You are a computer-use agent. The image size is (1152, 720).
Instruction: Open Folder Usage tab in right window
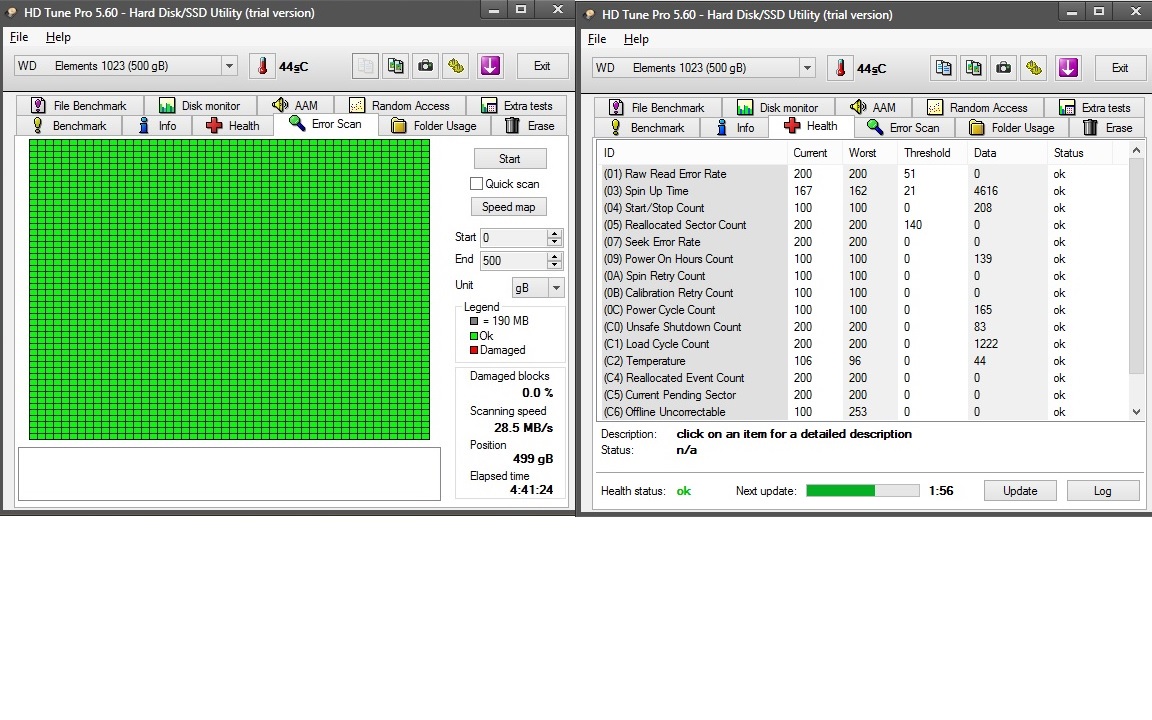pos(1012,128)
